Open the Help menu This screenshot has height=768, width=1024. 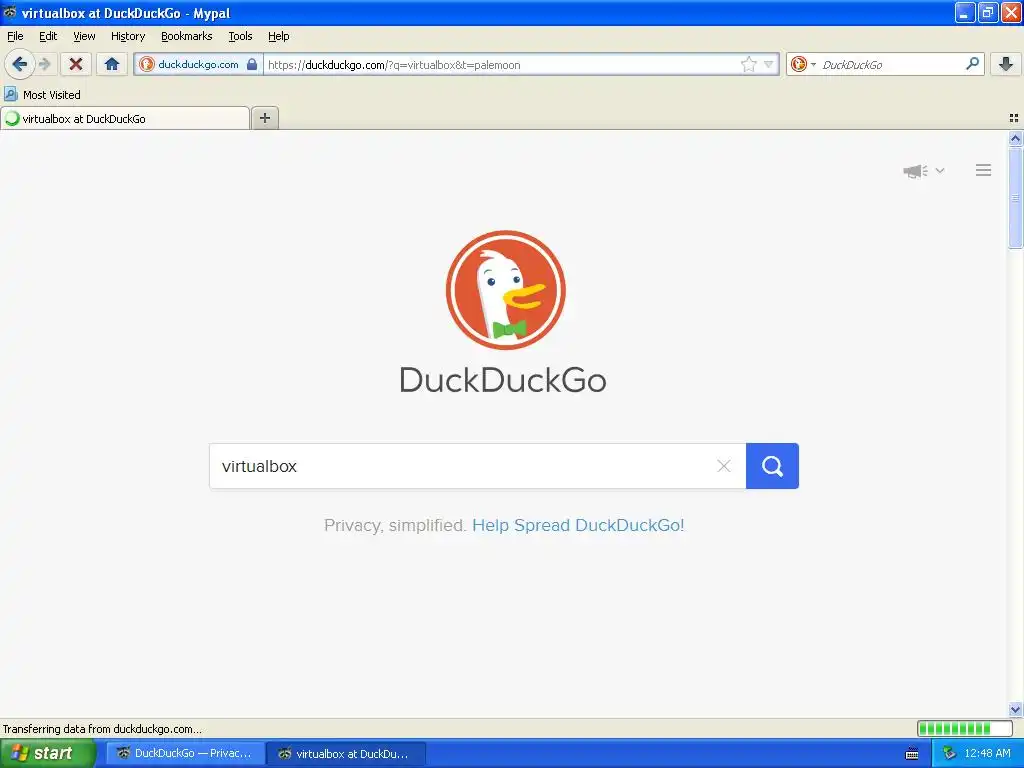point(279,36)
